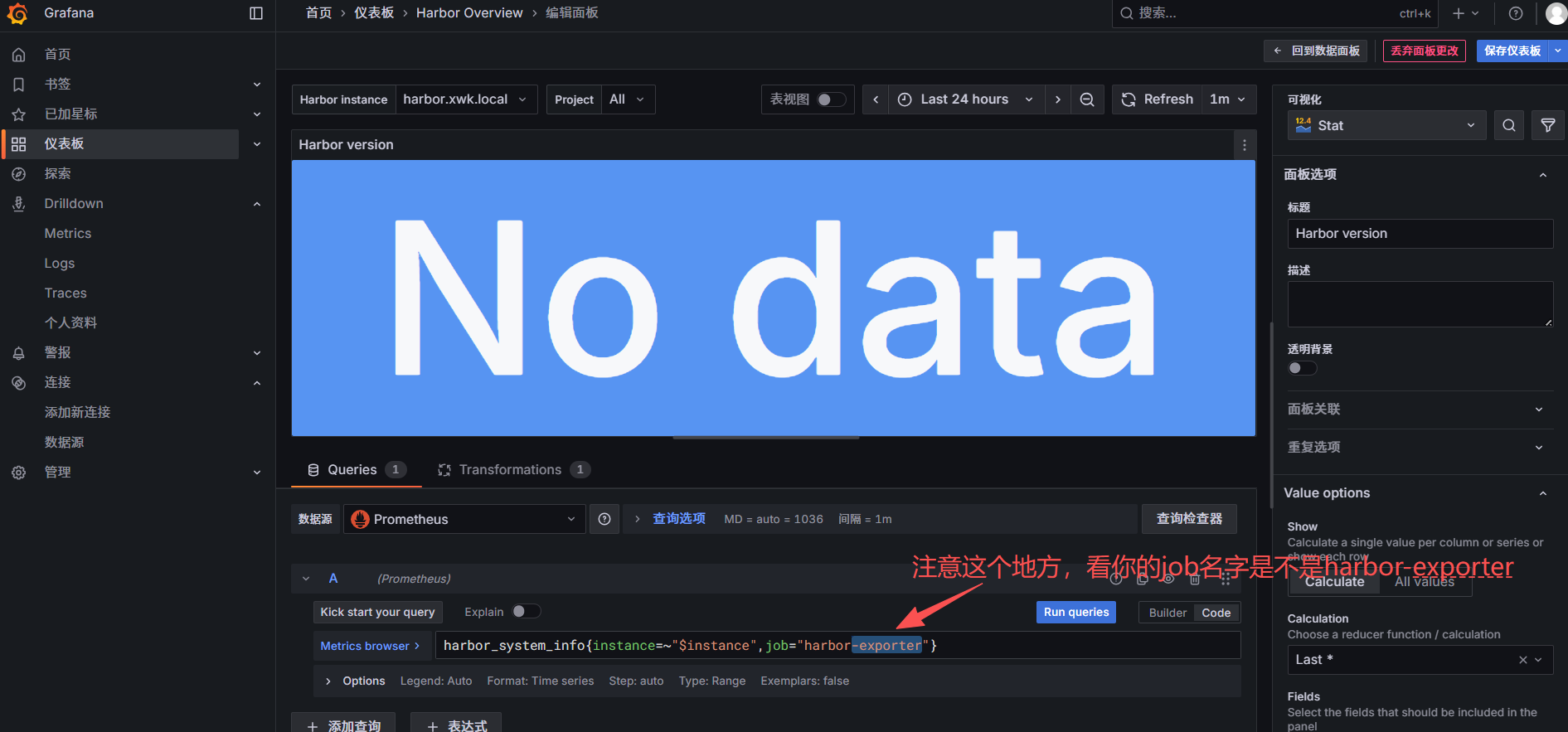Switch query editor to Code mode
The height and width of the screenshot is (732, 1568).
point(1216,613)
